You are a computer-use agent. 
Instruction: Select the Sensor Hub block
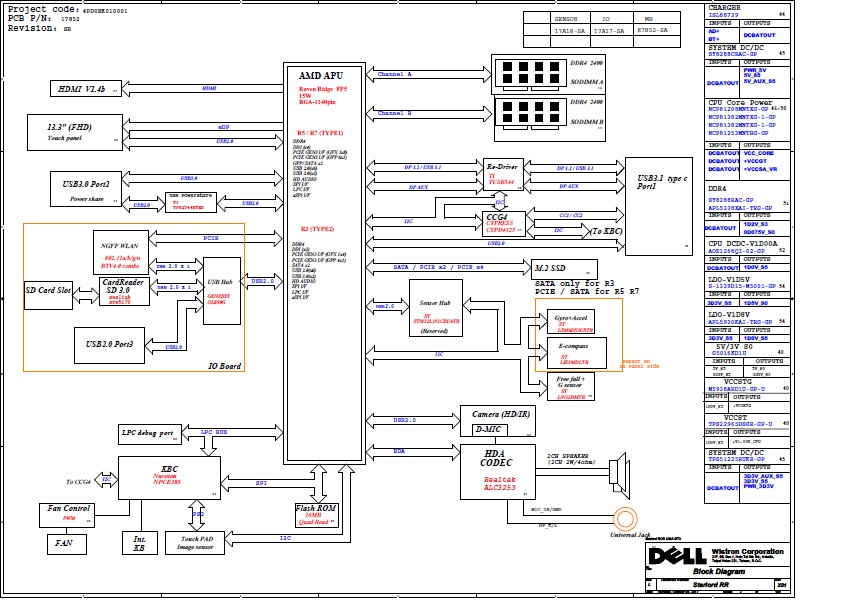pyautogui.click(x=436, y=308)
